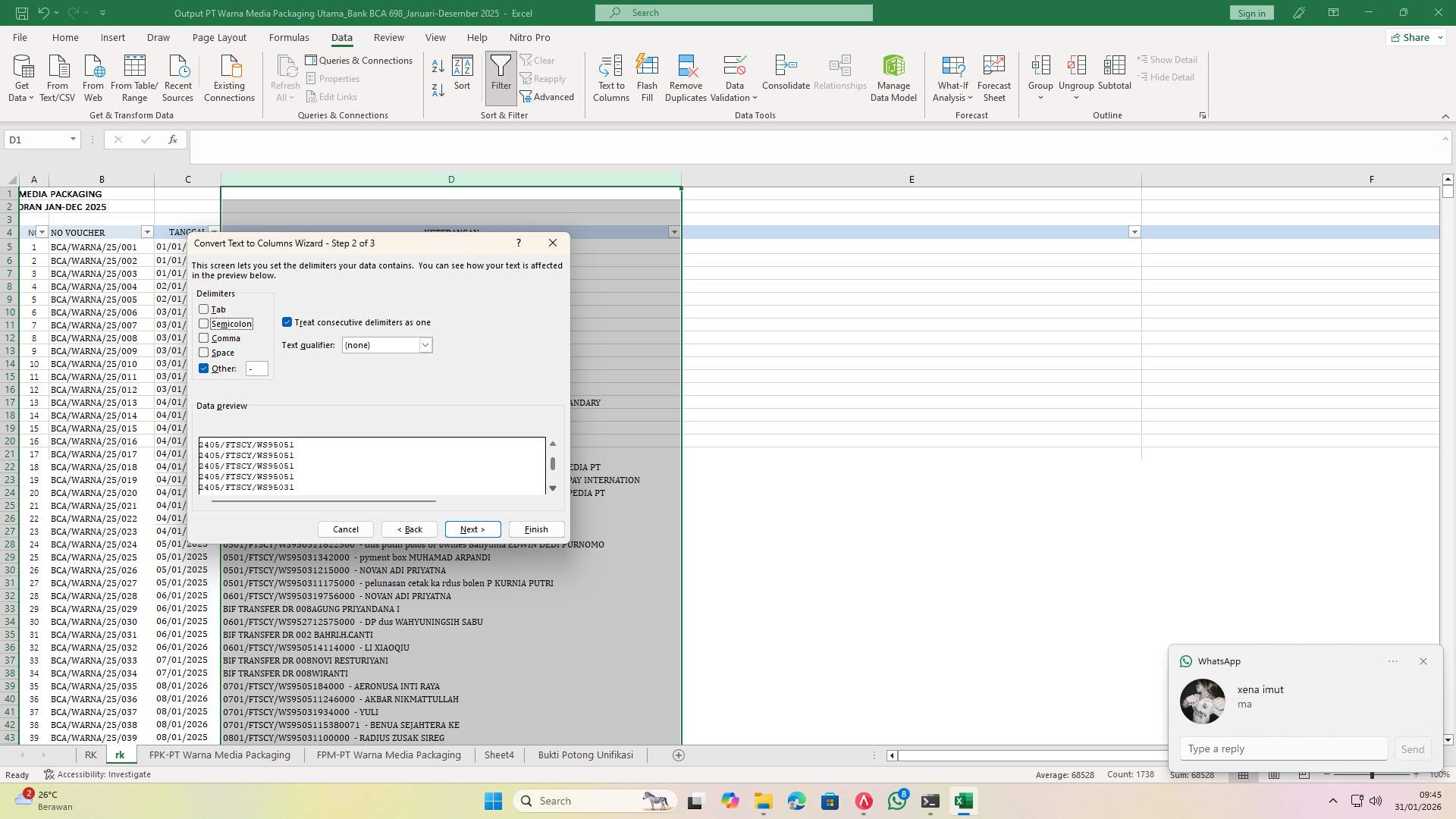Uncheck Treat consecutive delimiters as one
The width and height of the screenshot is (1456, 819).
(x=287, y=322)
